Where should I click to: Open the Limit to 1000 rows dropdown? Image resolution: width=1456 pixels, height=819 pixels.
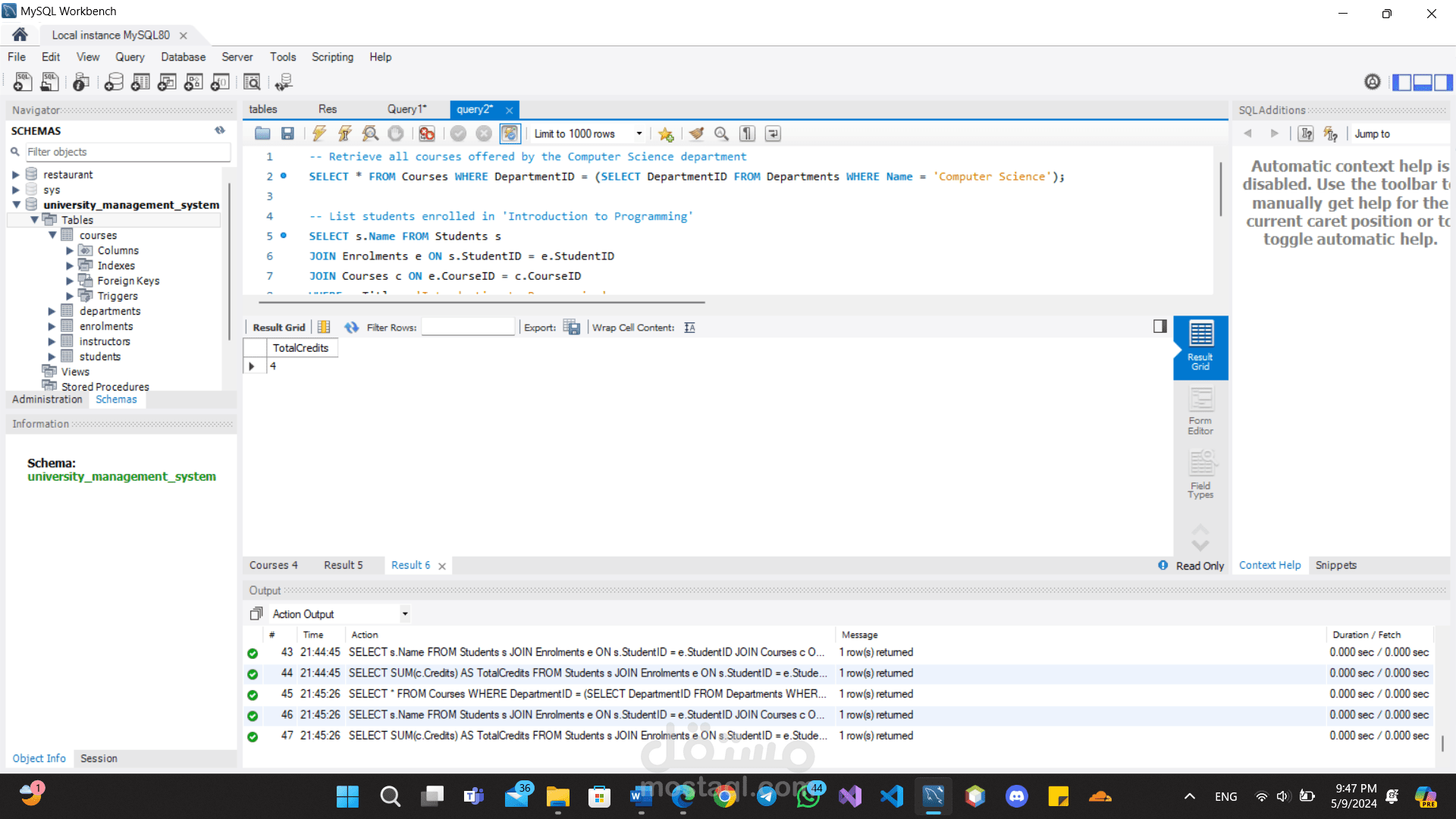tap(639, 133)
